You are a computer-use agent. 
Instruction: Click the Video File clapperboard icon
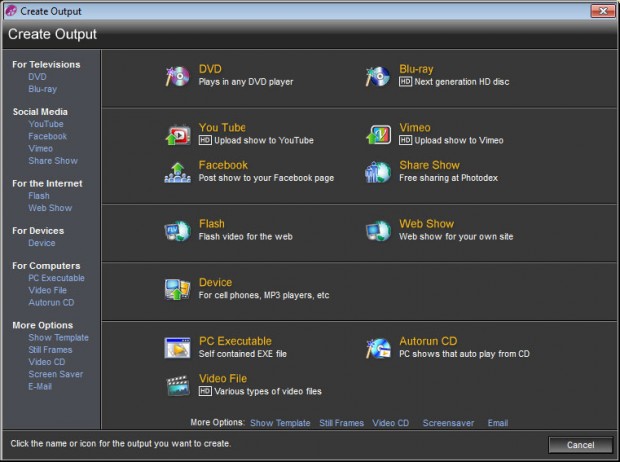pos(178,386)
